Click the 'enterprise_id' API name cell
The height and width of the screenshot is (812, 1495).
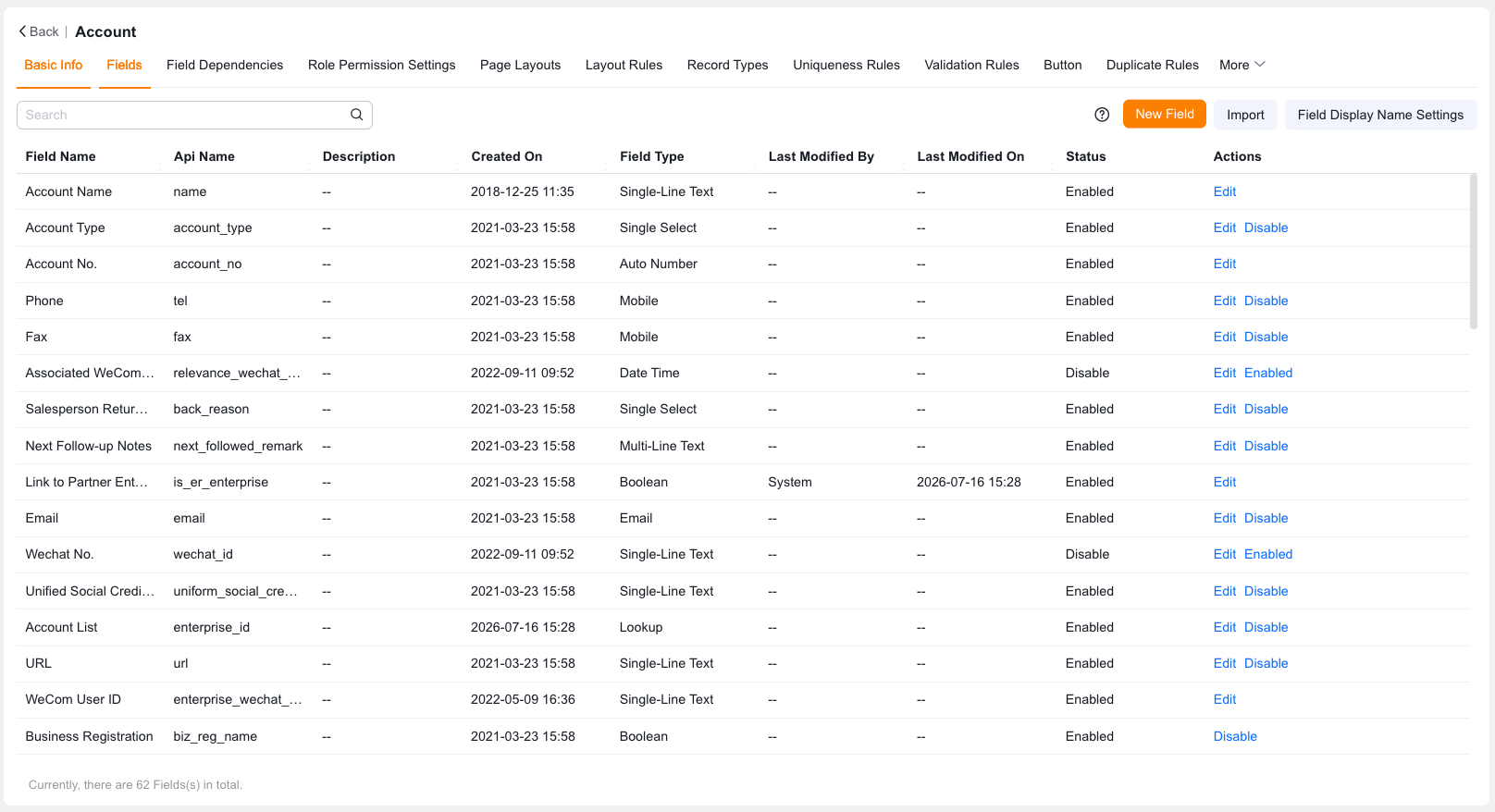pos(211,627)
